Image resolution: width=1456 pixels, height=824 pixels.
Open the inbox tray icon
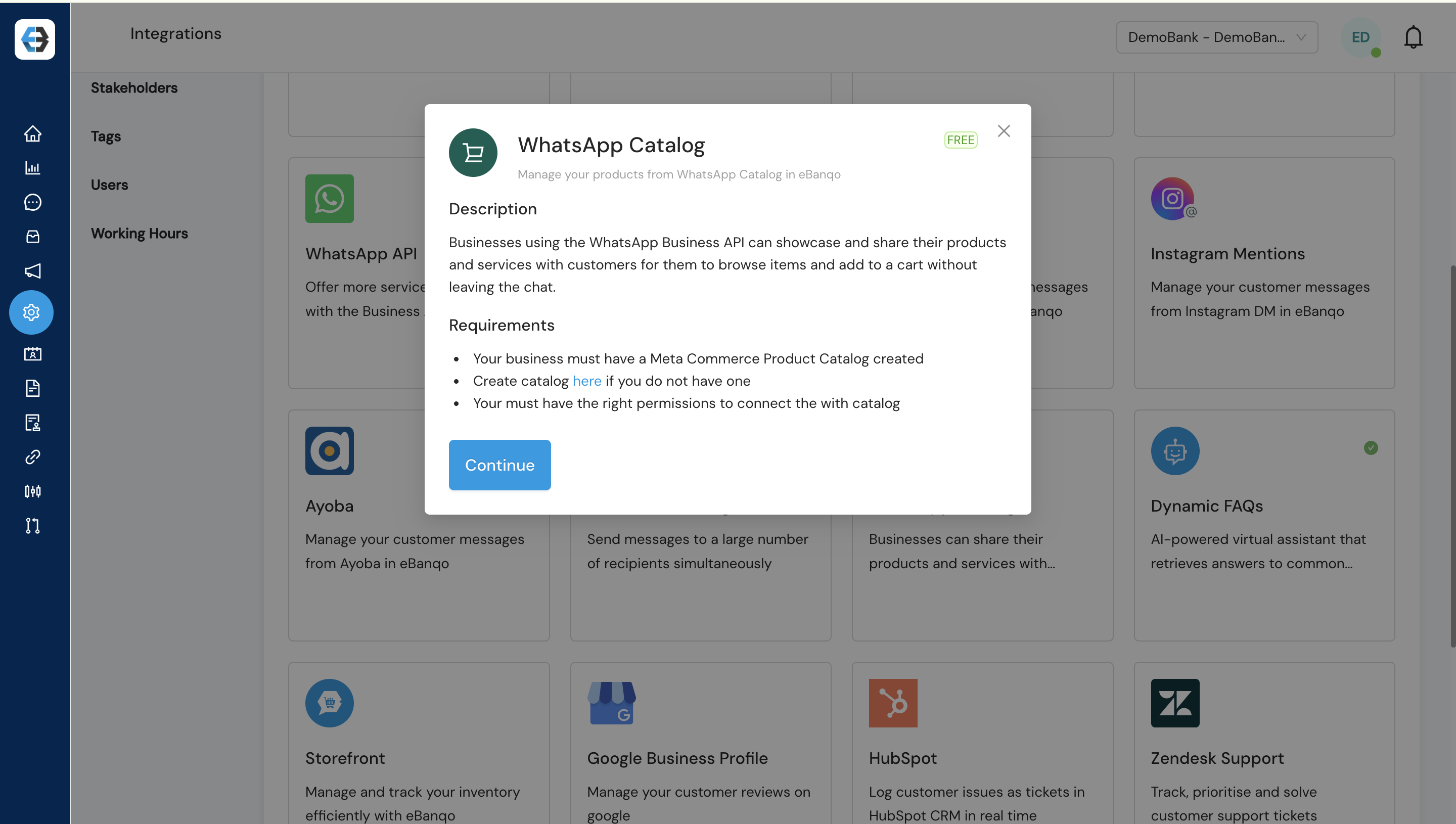[33, 237]
